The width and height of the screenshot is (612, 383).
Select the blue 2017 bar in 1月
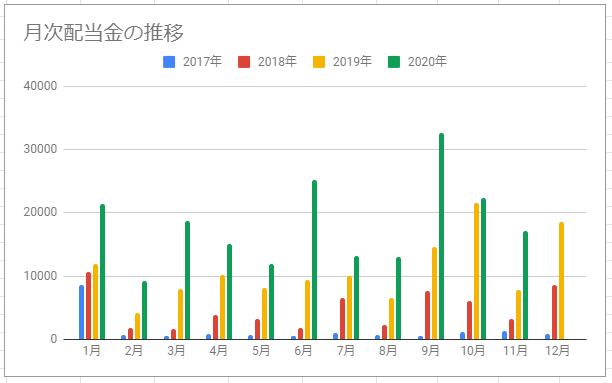pos(82,312)
